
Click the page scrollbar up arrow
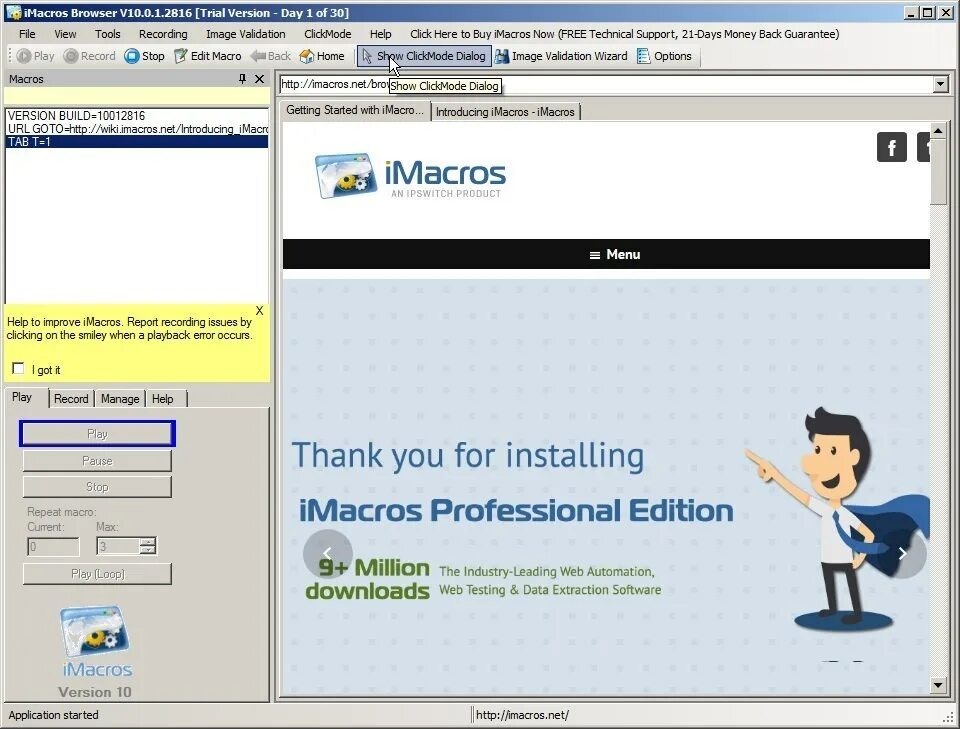(938, 130)
